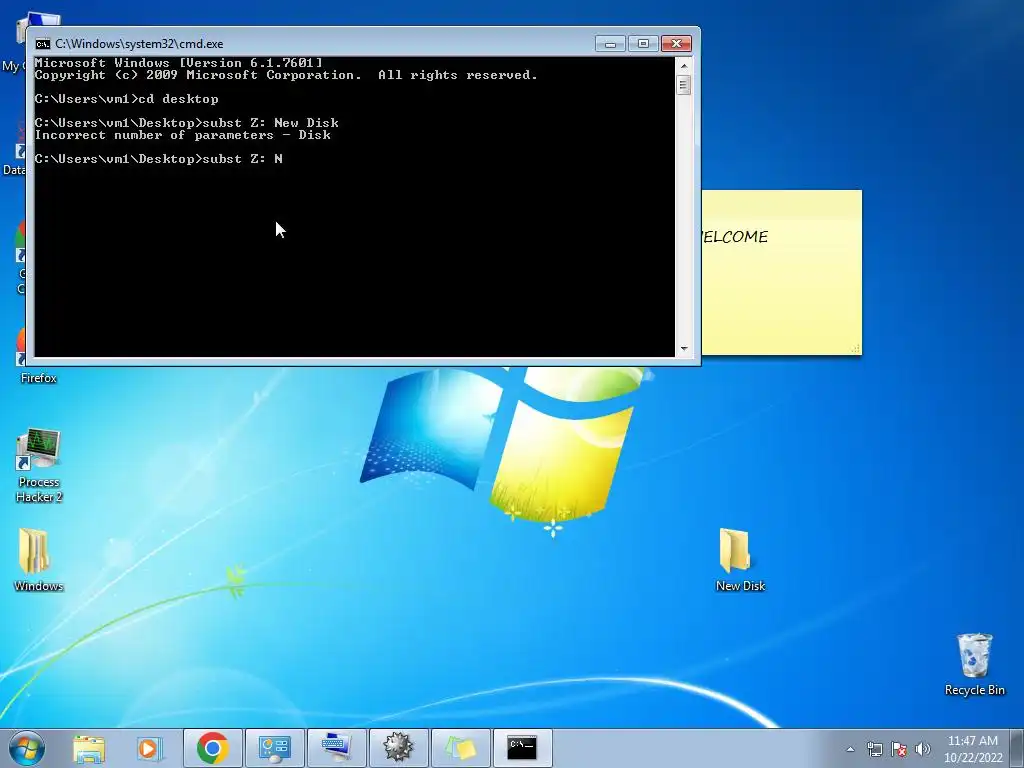
Task: Open the spiked gear taskbar application
Action: click(x=398, y=748)
